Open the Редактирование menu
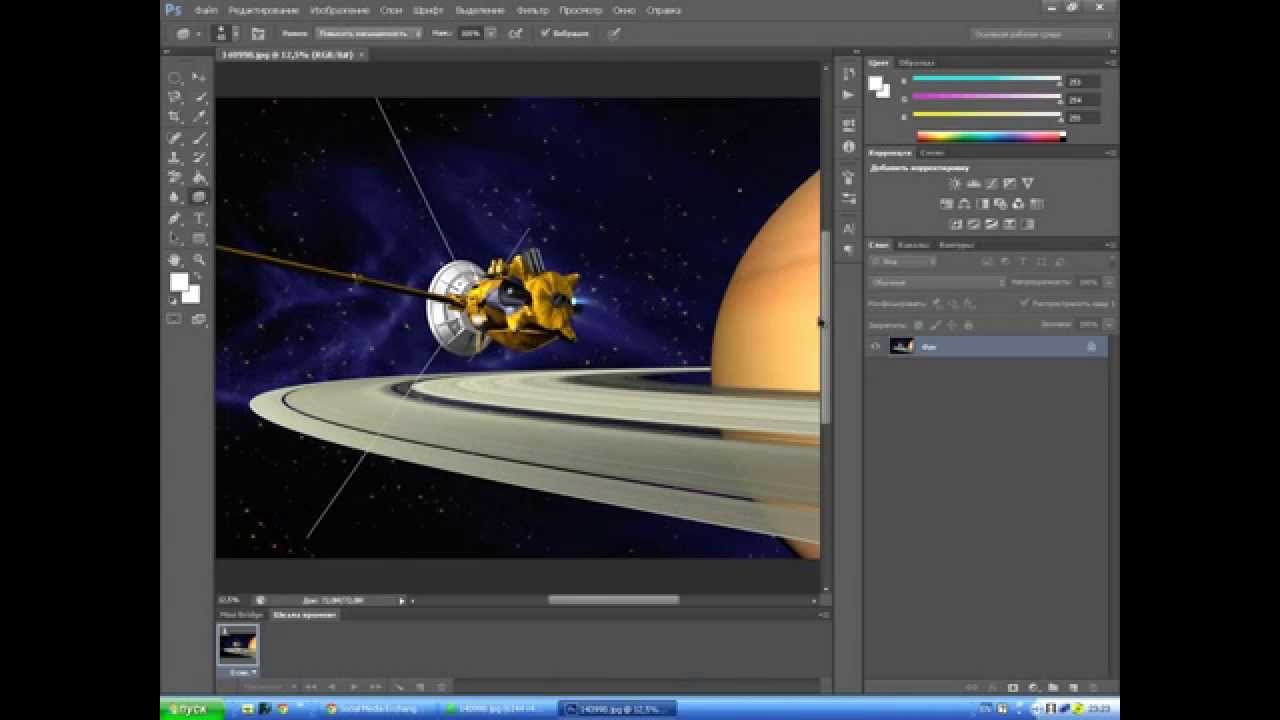The image size is (1280, 720). (263, 10)
